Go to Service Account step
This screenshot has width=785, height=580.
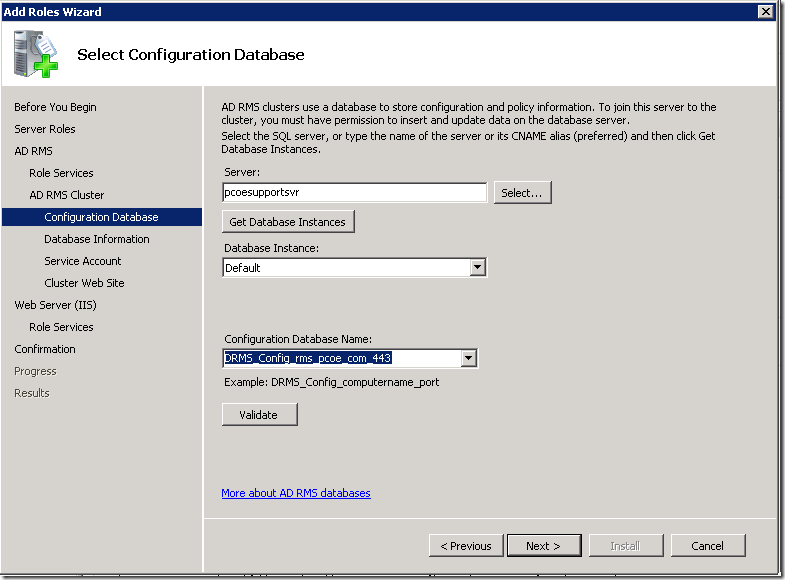tap(83, 261)
